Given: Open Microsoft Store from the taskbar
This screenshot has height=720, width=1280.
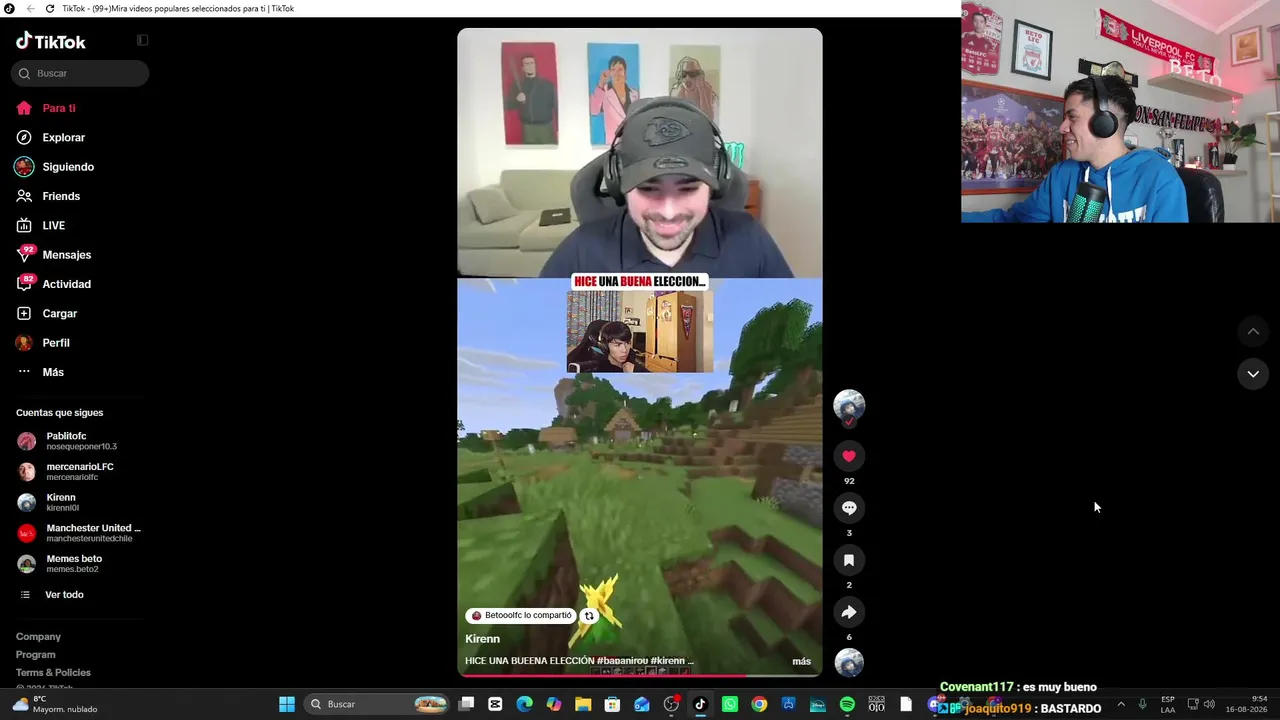Looking at the screenshot, I should (612, 704).
